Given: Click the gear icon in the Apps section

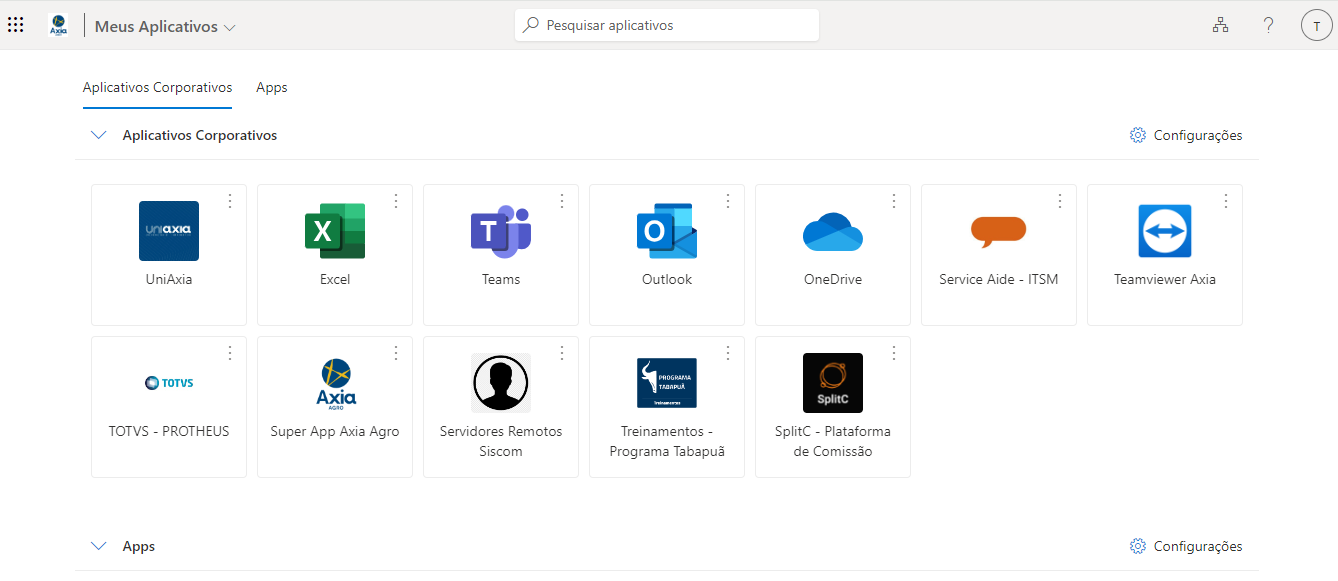Looking at the screenshot, I should 1138,546.
